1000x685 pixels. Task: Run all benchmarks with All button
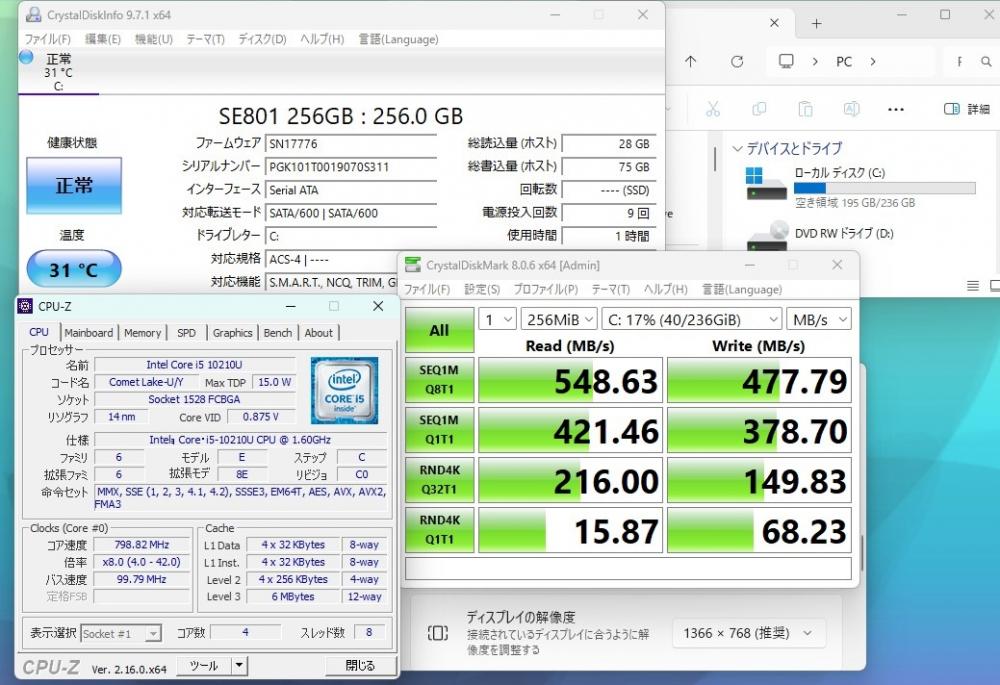pos(439,330)
